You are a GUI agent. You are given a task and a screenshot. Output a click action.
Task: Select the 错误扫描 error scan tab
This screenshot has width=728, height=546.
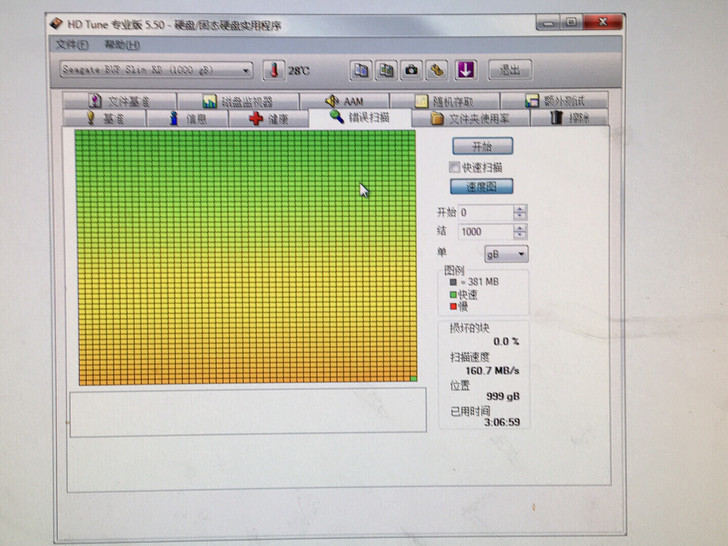(360, 117)
